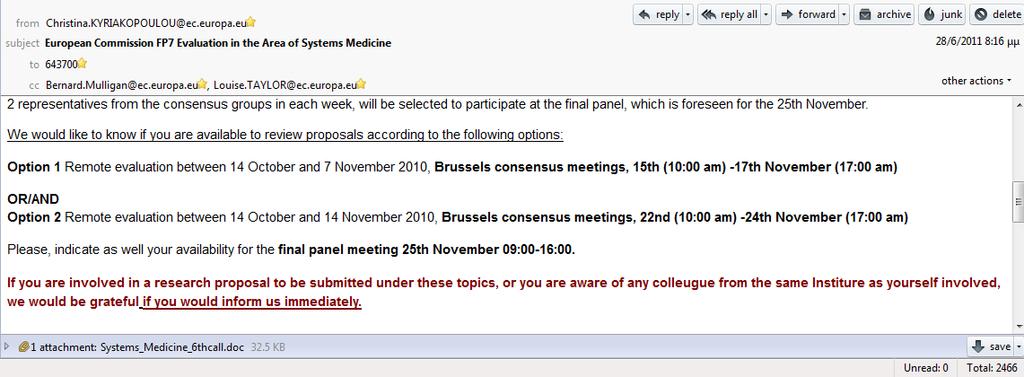Toggle star beside Louise.TAYLOR address
1024x377 pixels.
point(361,84)
